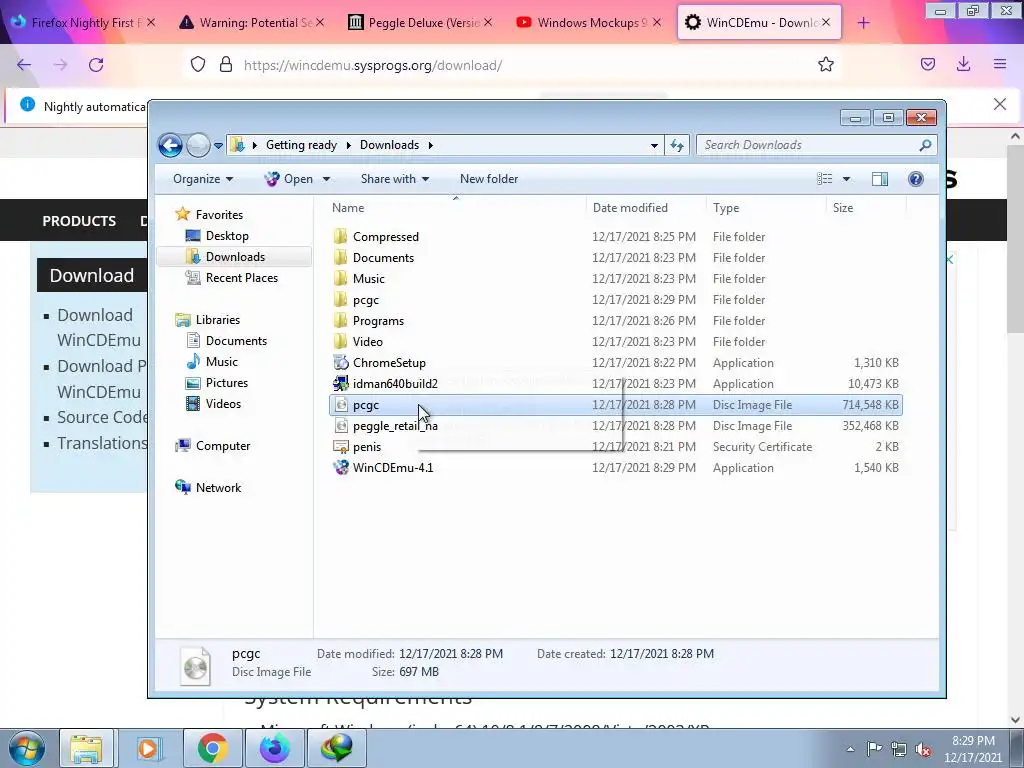Click the Explorer address bar refresh icon
1024x768 pixels.
tap(677, 146)
